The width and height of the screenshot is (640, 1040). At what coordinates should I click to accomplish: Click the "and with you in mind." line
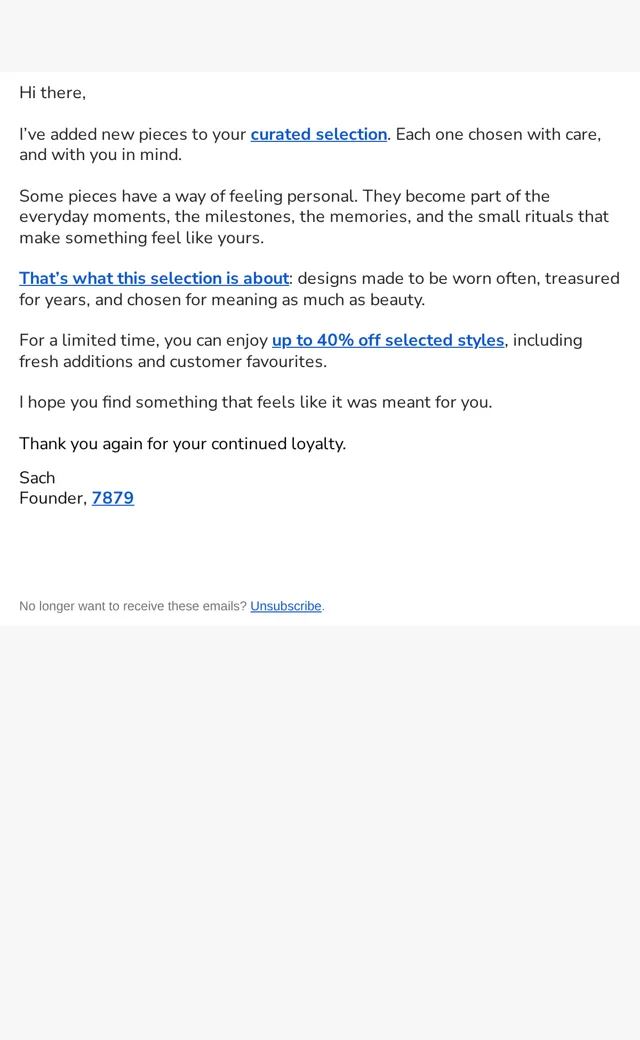(100, 155)
